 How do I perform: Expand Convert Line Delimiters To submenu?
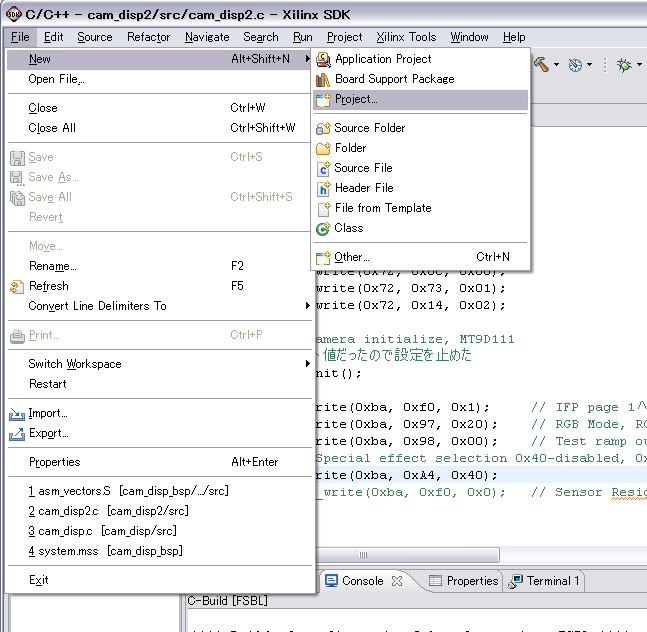[x=307, y=306]
